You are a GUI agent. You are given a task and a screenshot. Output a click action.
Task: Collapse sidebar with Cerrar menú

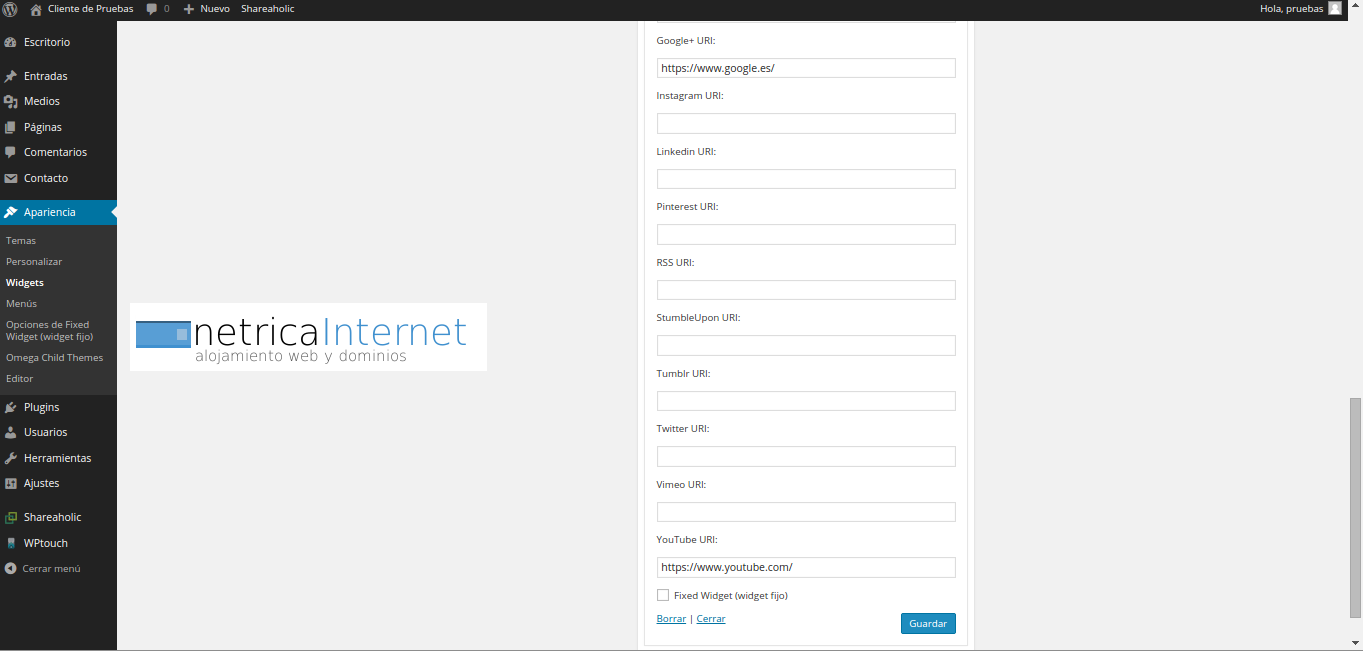tap(43, 568)
